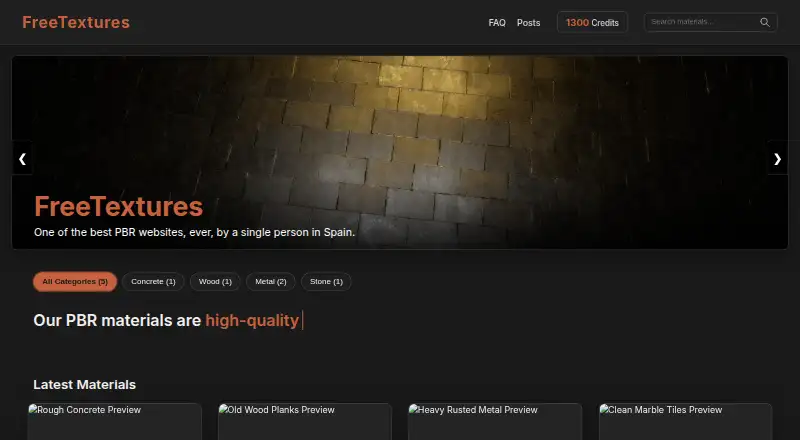Screen dimensions: 800x440
Task: Open the Clean Marble Tiles Preview card
Action: coord(685,422)
